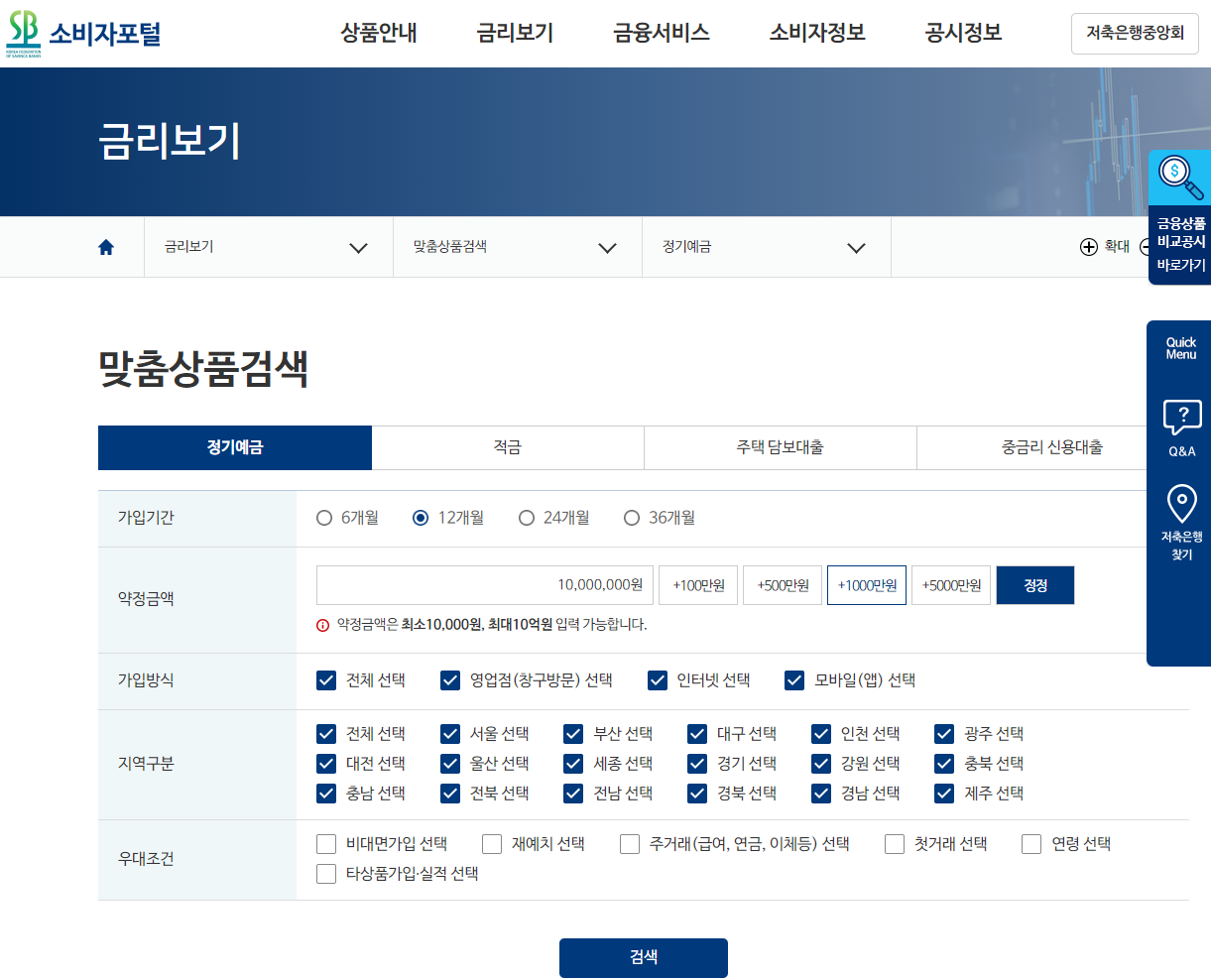Select 24개월 term radio button

click(527, 518)
